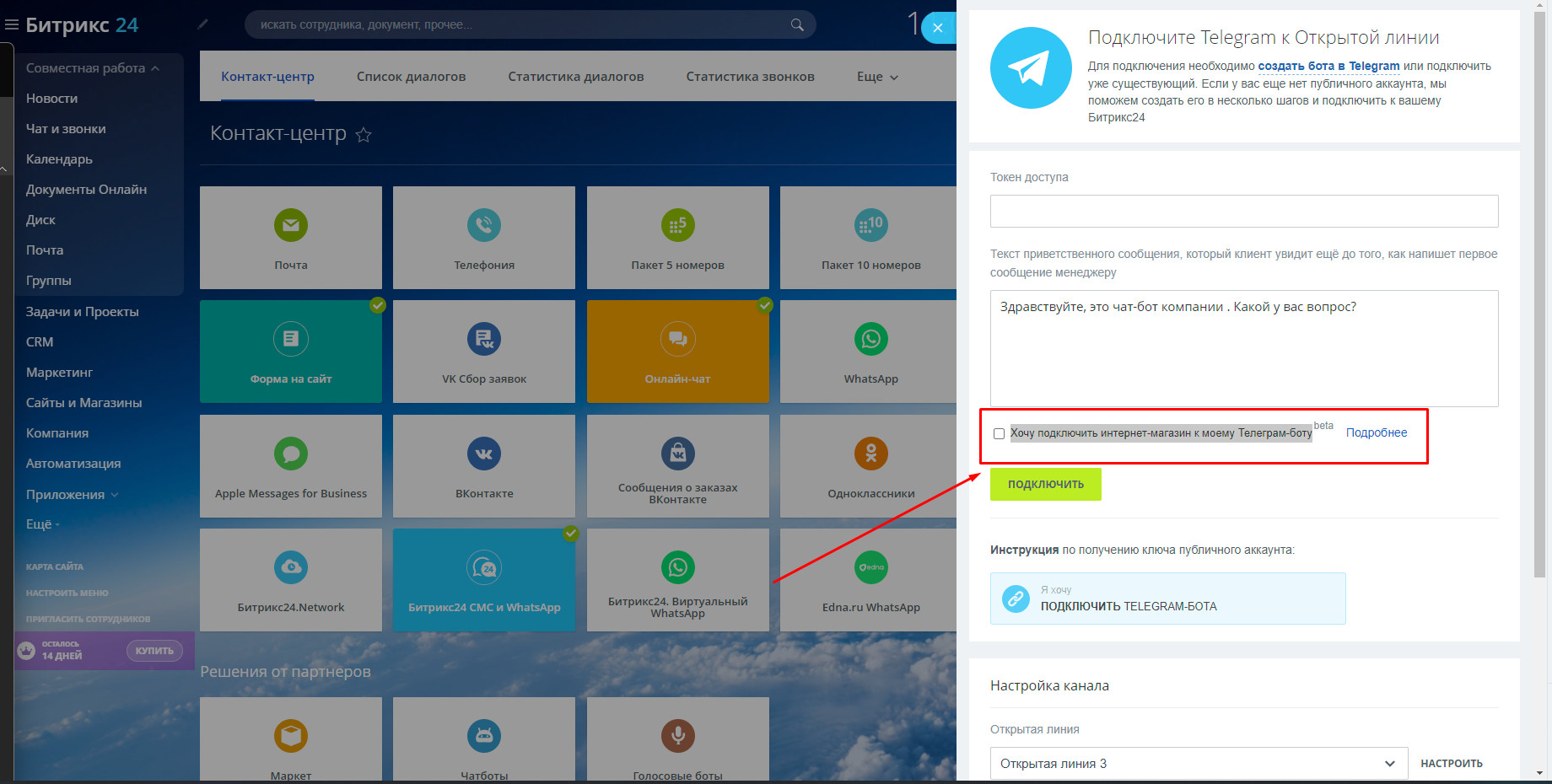The width and height of the screenshot is (1552, 784).
Task: Select the Пакет 10 номеров tile icon
Action: [x=871, y=225]
